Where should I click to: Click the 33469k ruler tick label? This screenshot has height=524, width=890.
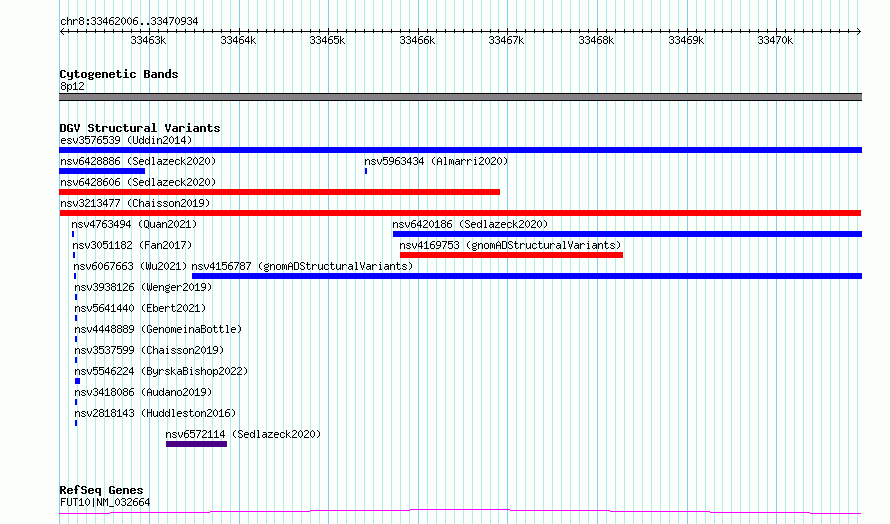[x=686, y=40]
